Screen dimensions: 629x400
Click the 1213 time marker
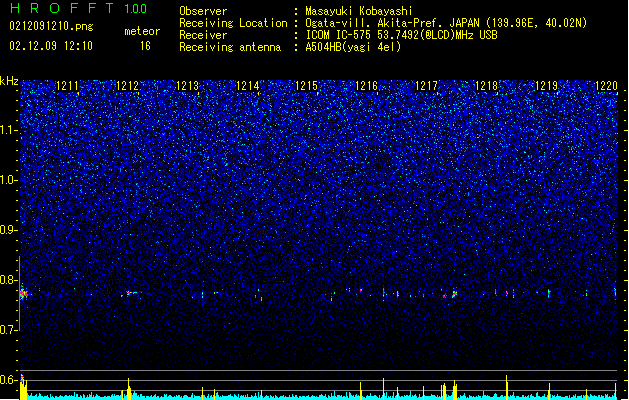187,86
